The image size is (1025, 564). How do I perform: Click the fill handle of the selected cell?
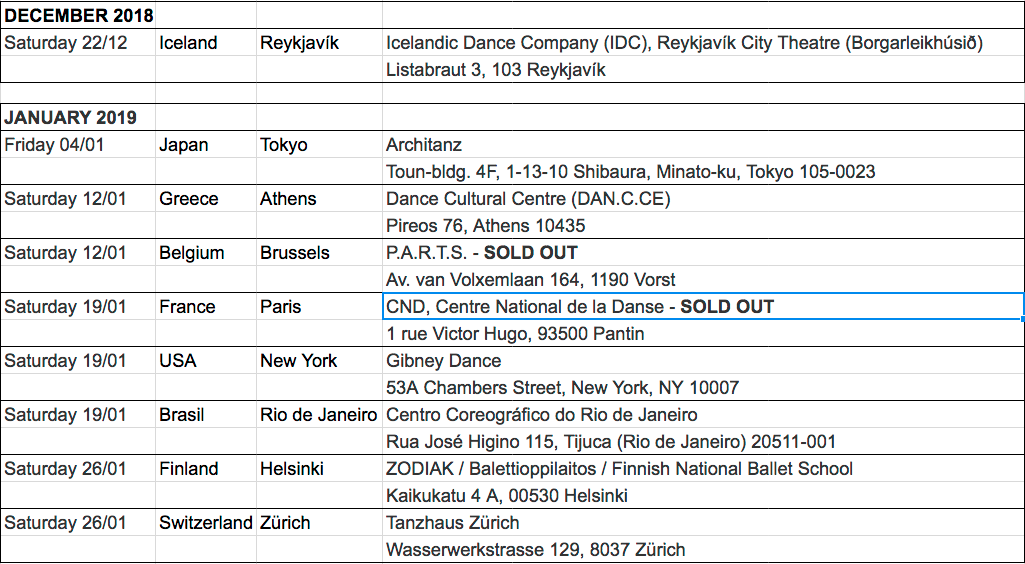(1022, 319)
